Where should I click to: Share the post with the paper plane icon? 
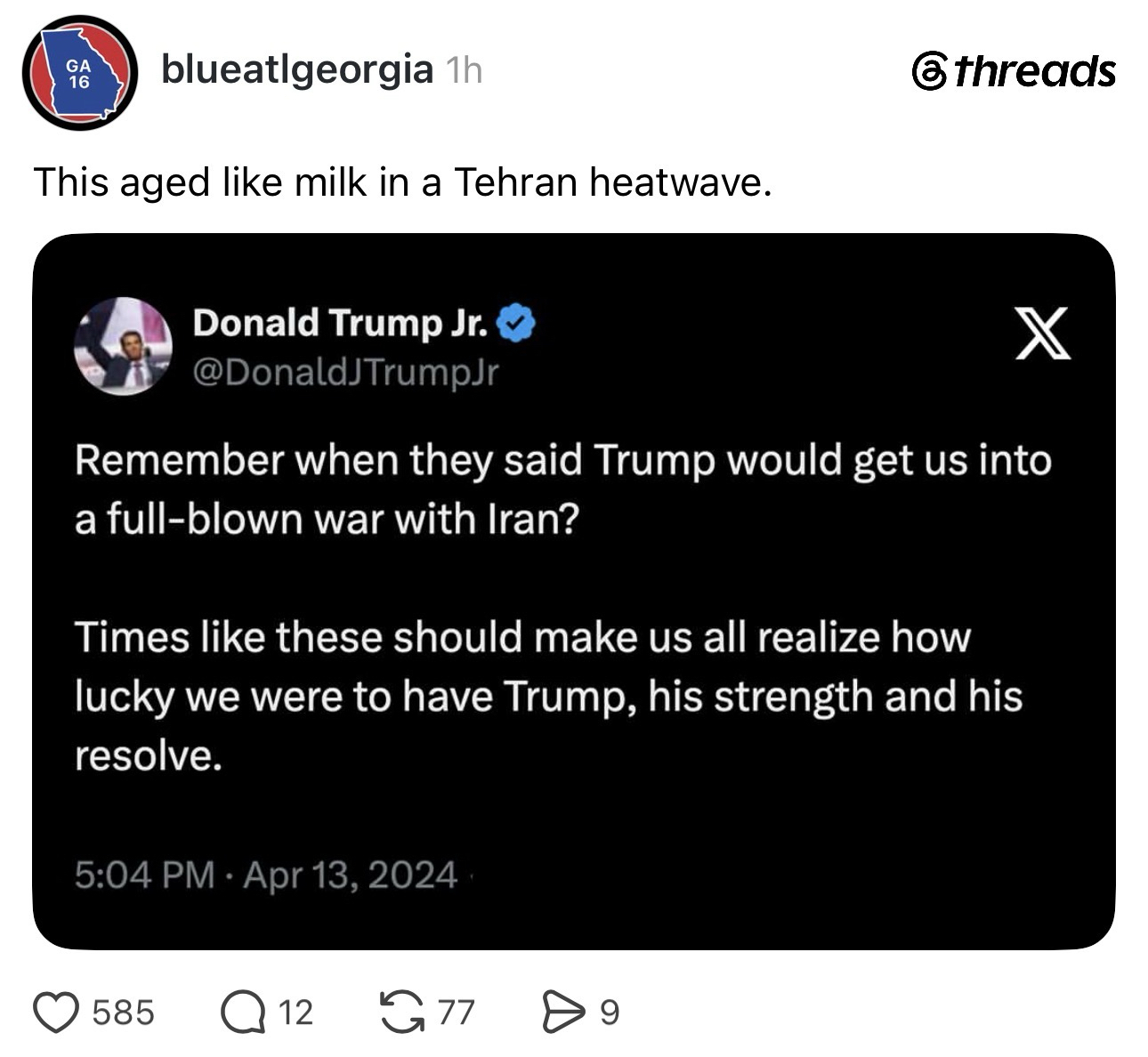click(x=562, y=1013)
